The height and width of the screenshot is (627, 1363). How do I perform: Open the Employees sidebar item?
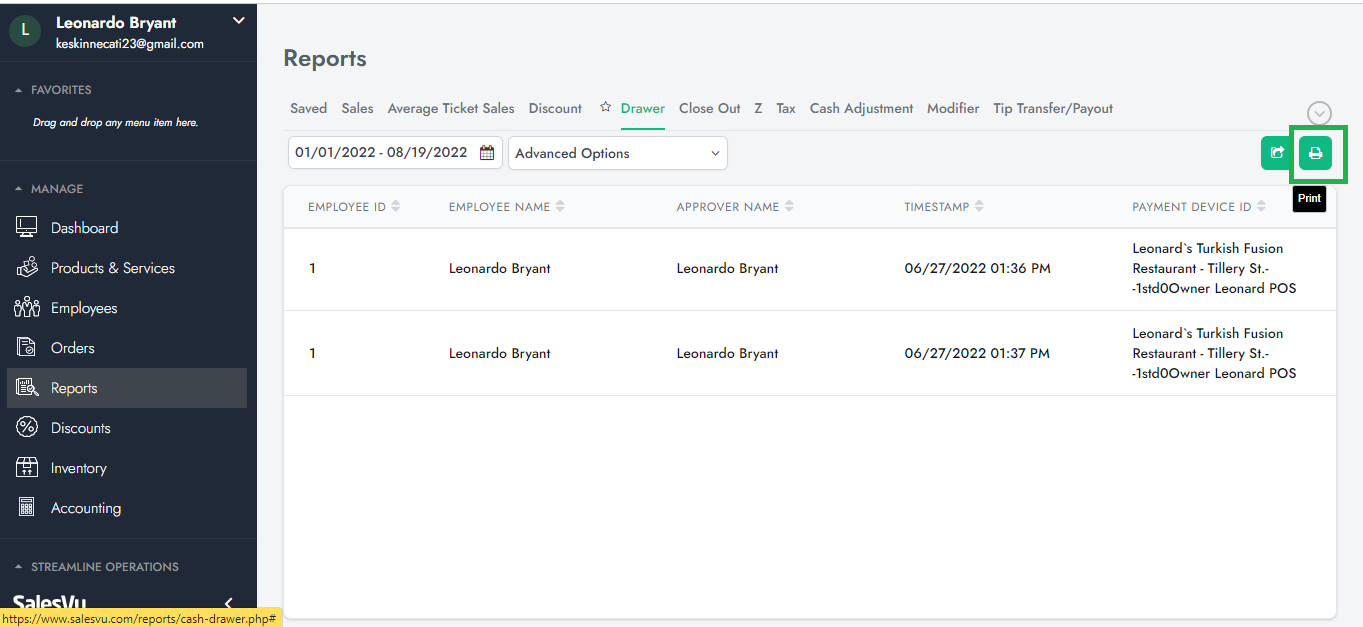click(x=84, y=308)
